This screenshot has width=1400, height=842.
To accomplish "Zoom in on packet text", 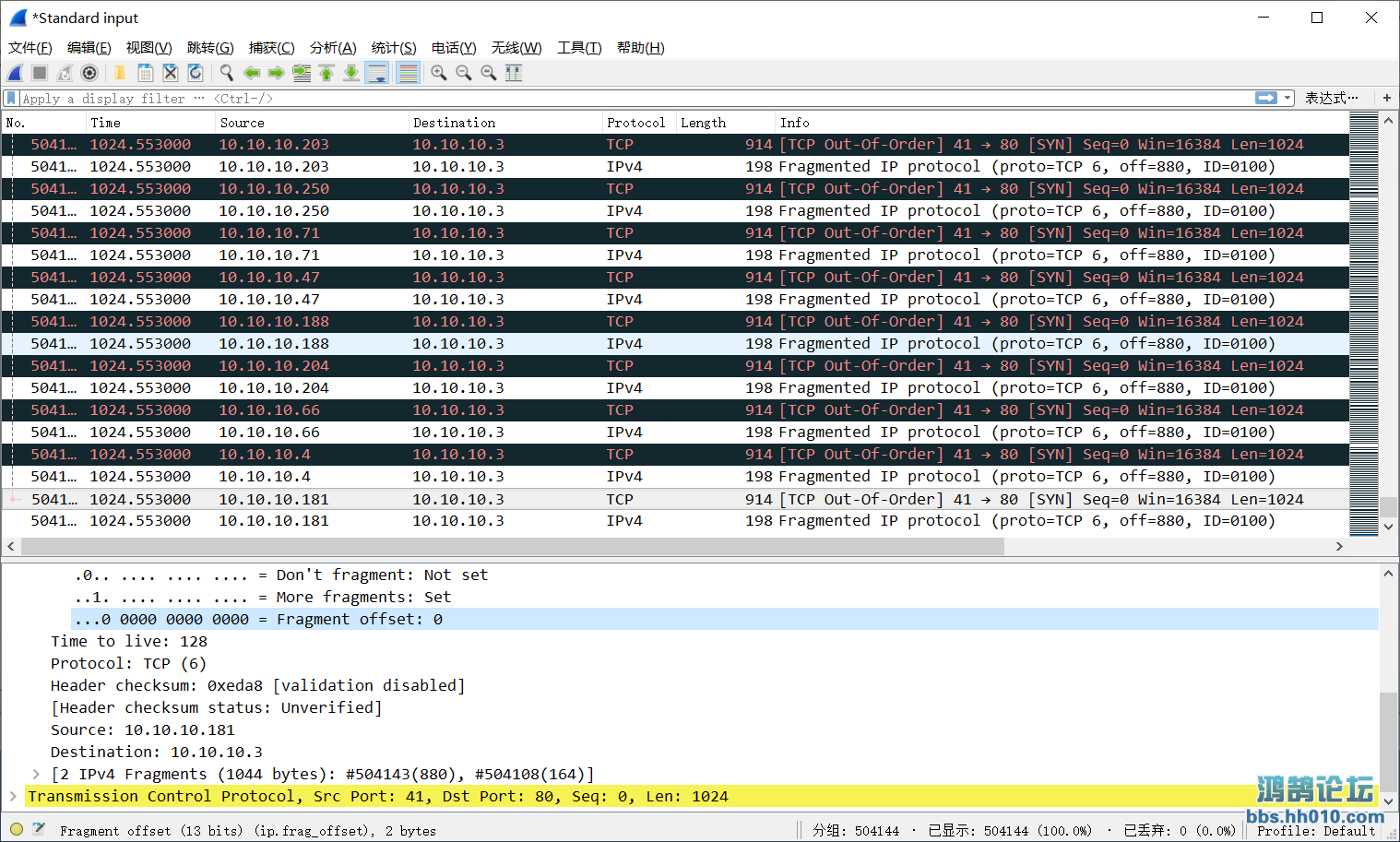I will click(x=439, y=73).
